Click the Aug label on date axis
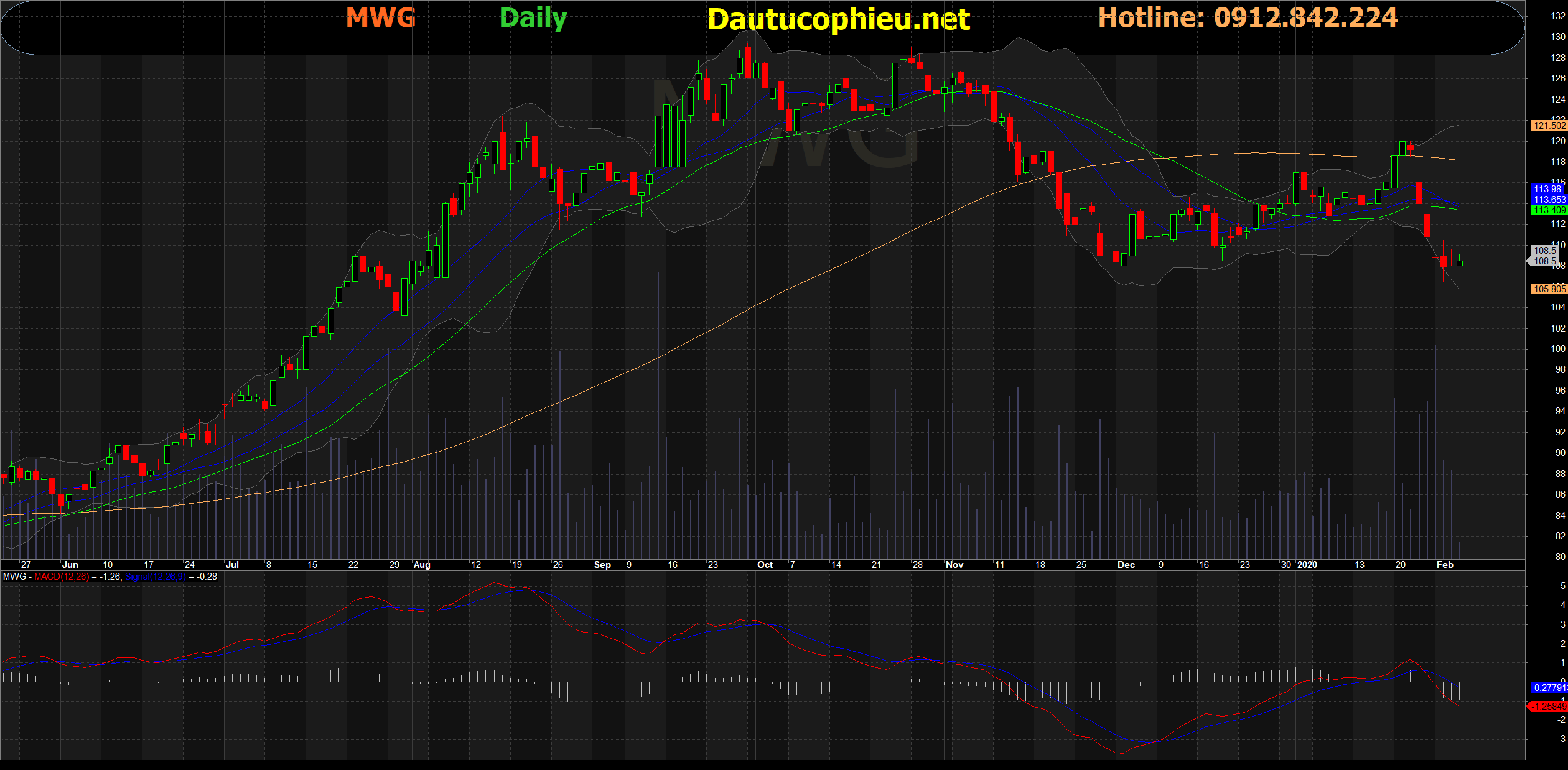Image resolution: width=1568 pixels, height=770 pixels. pyautogui.click(x=422, y=565)
